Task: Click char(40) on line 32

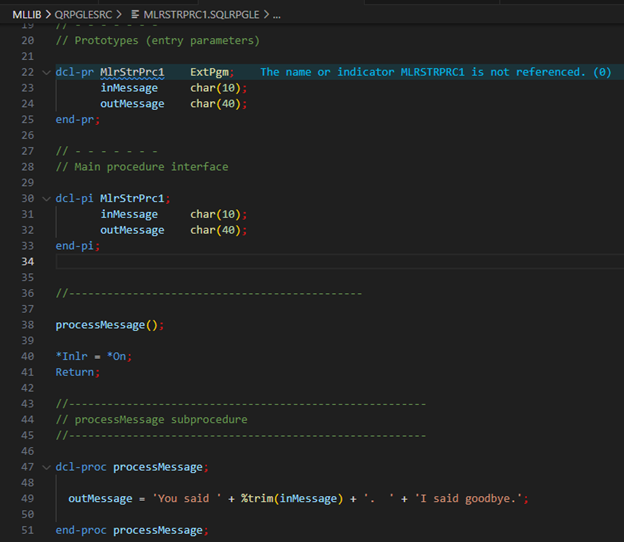Action: click(216, 230)
